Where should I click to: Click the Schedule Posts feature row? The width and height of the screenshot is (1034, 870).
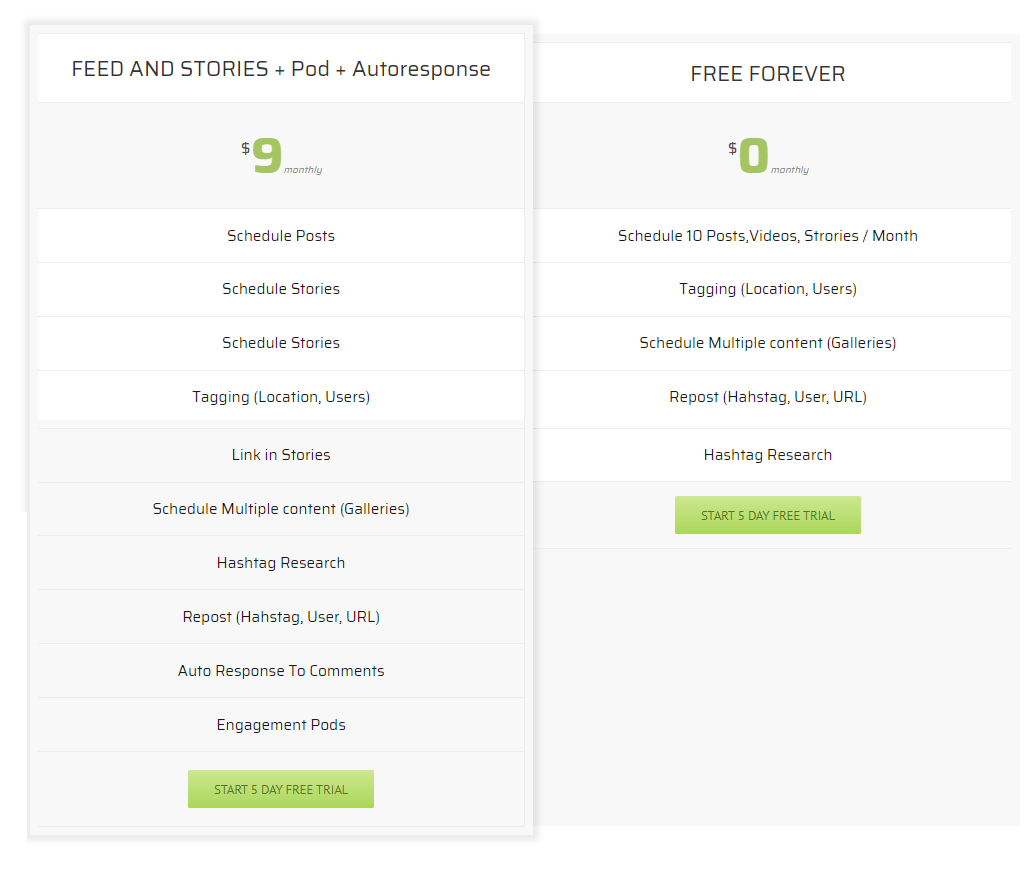coord(281,235)
